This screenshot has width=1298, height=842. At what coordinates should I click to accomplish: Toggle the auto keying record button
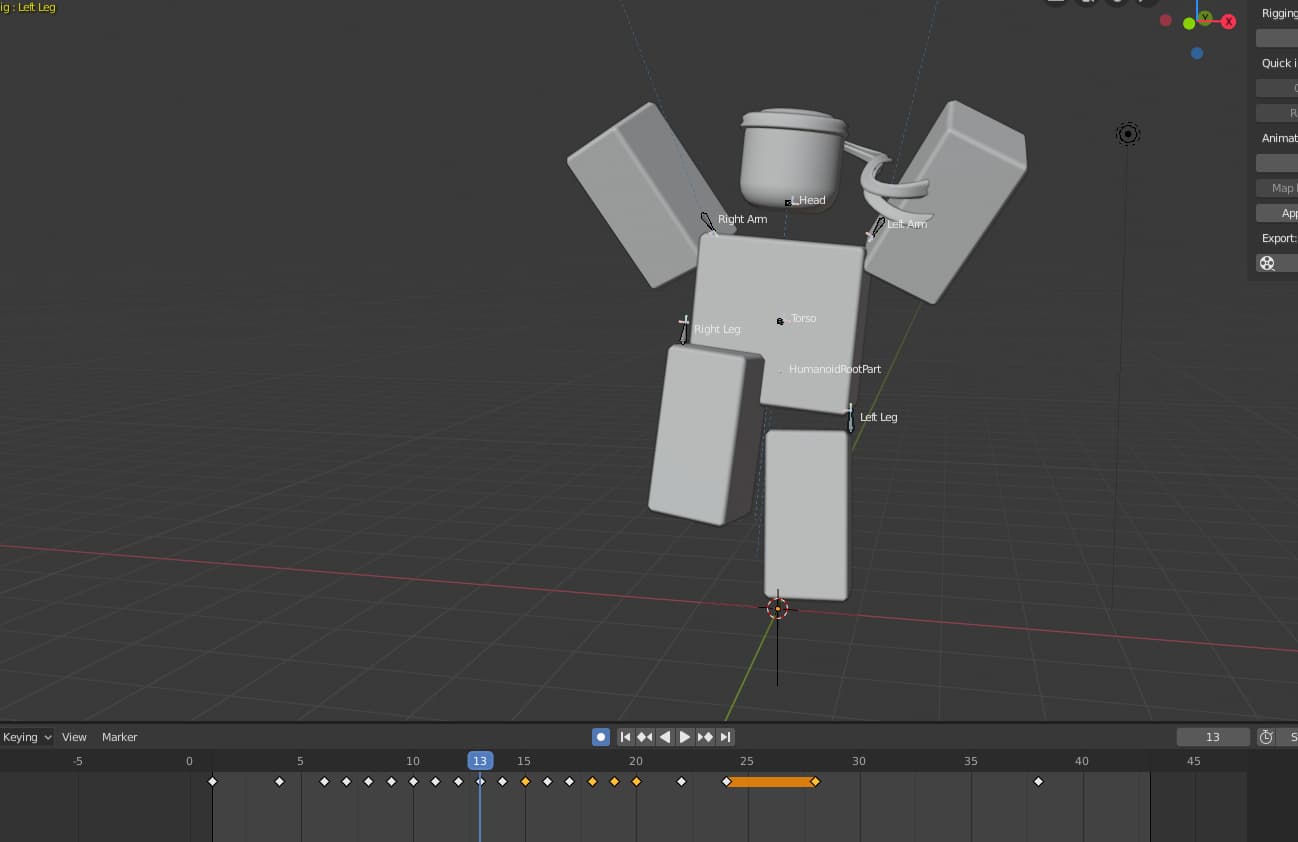[601, 737]
